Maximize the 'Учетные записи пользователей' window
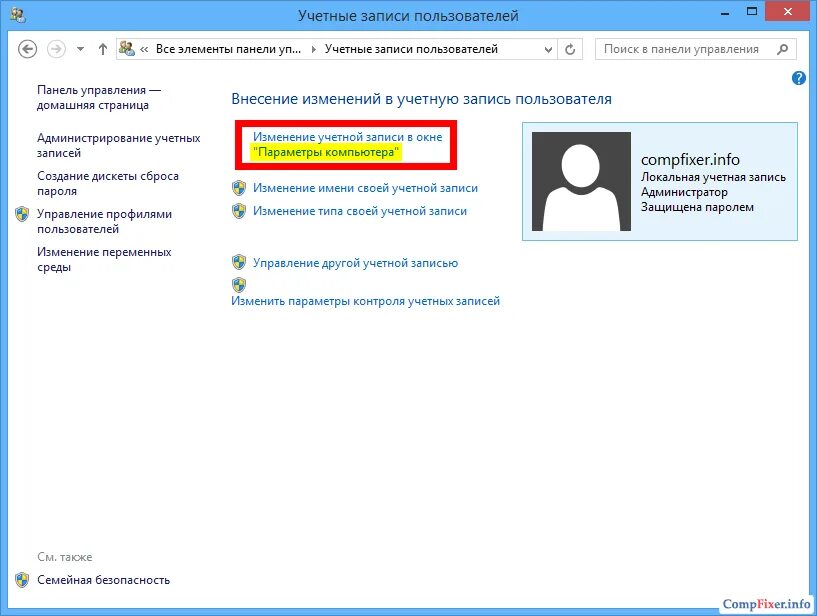817x616 pixels. (x=751, y=11)
